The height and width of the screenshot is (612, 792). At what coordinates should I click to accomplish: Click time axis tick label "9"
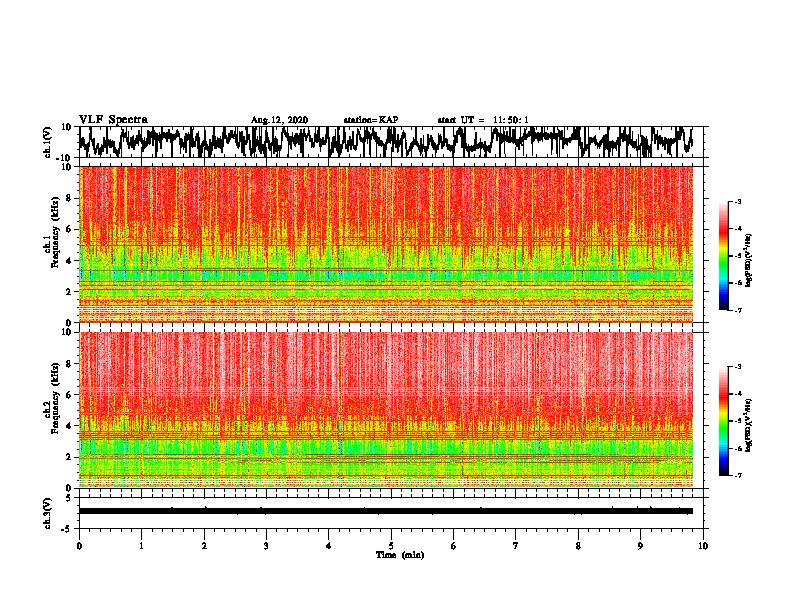click(640, 546)
